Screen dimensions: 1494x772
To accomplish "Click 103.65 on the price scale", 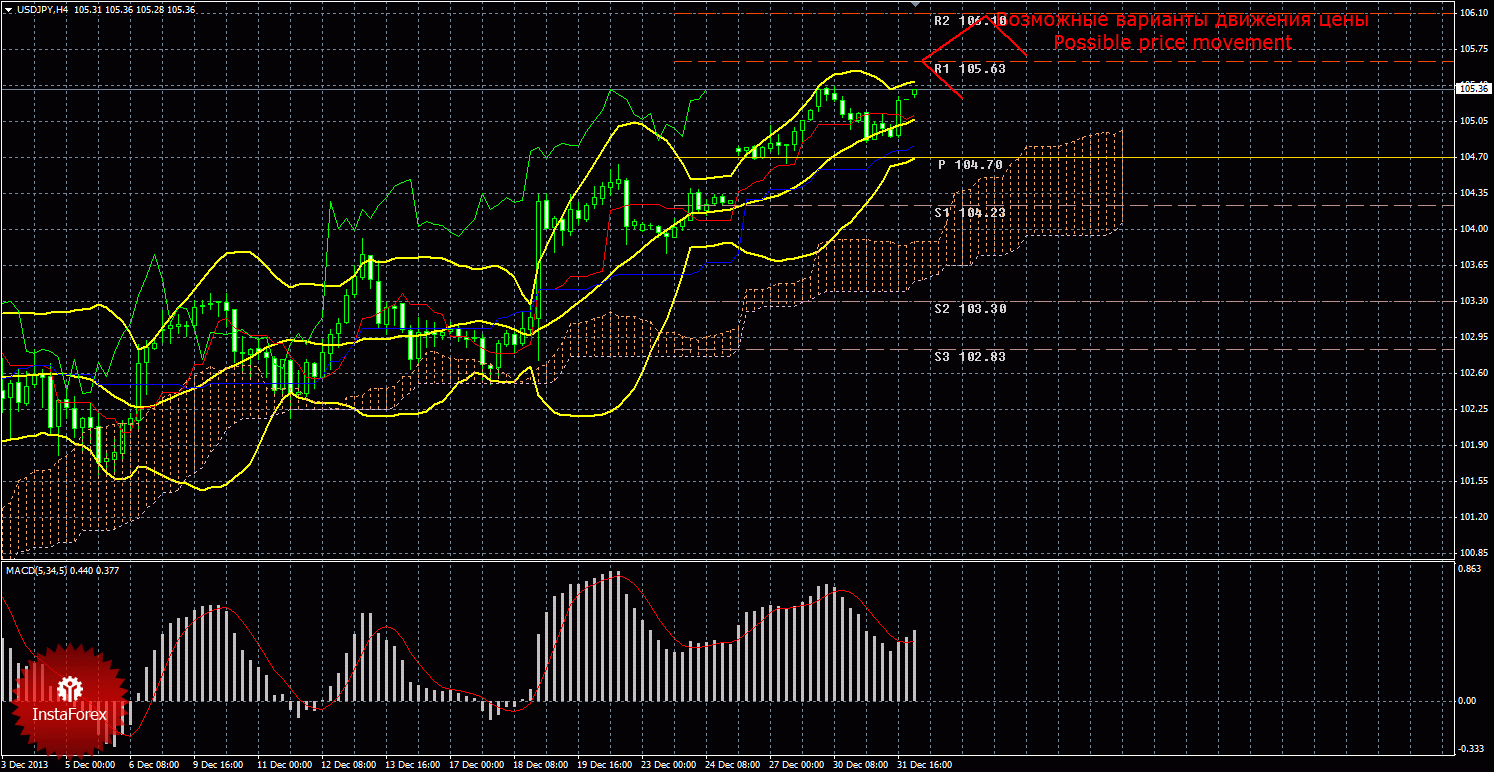I will (x=1472, y=265).
